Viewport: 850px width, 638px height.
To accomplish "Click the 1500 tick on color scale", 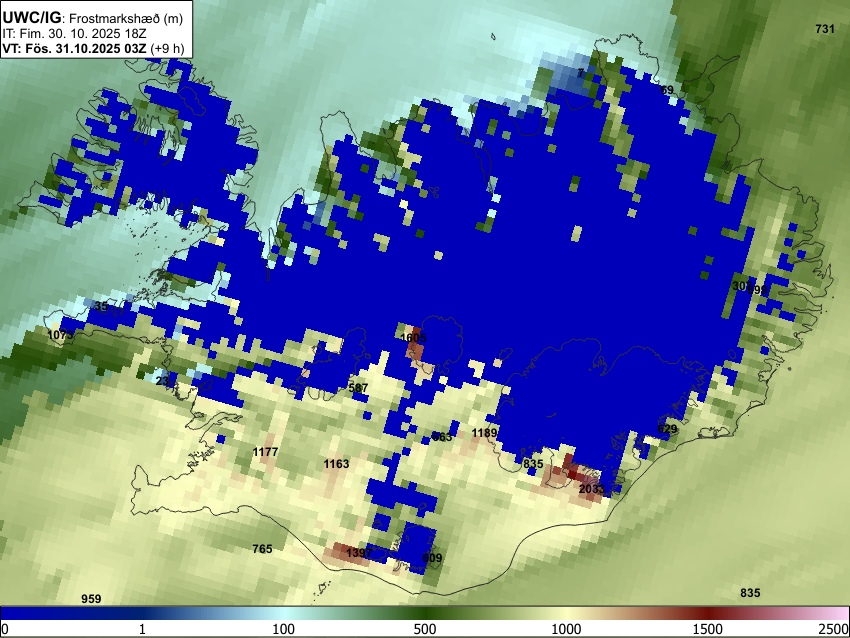I will [x=708, y=629].
